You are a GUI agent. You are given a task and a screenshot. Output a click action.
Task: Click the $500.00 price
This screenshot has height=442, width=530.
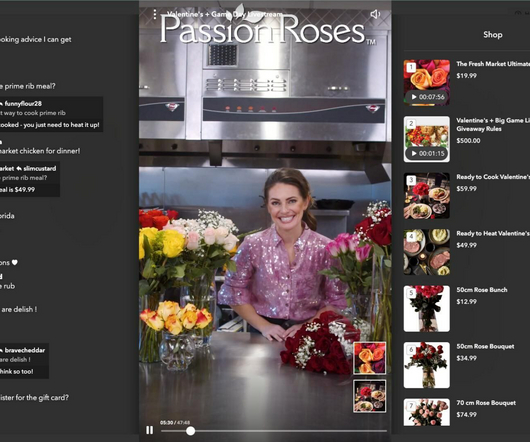coord(468,141)
